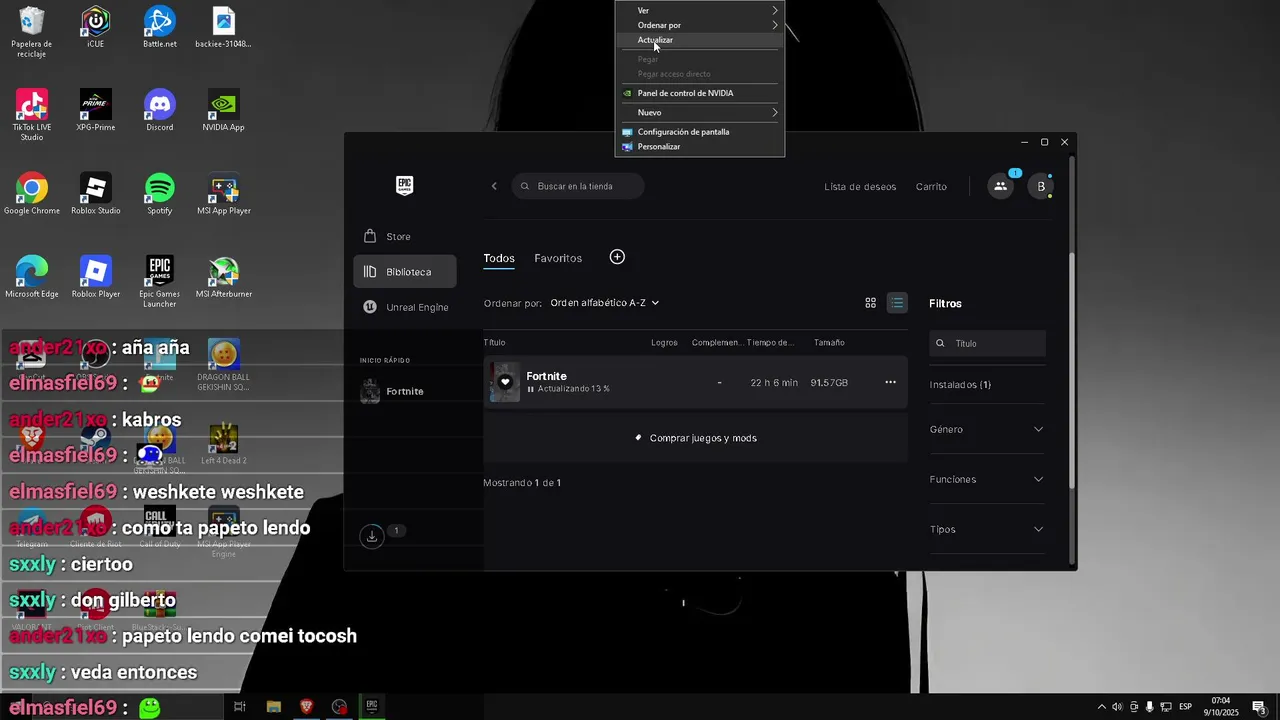Sort by the Título column header

coord(494,343)
